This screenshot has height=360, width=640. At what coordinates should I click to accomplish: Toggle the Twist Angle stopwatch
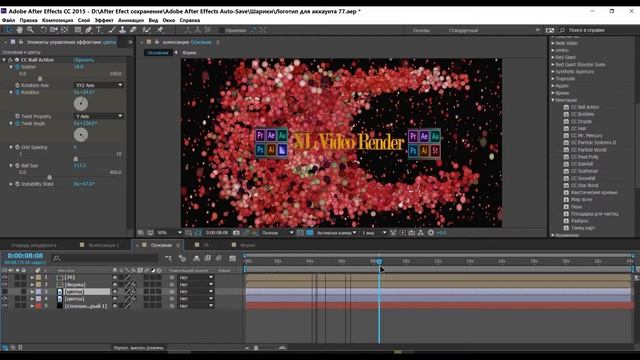tap(17, 123)
